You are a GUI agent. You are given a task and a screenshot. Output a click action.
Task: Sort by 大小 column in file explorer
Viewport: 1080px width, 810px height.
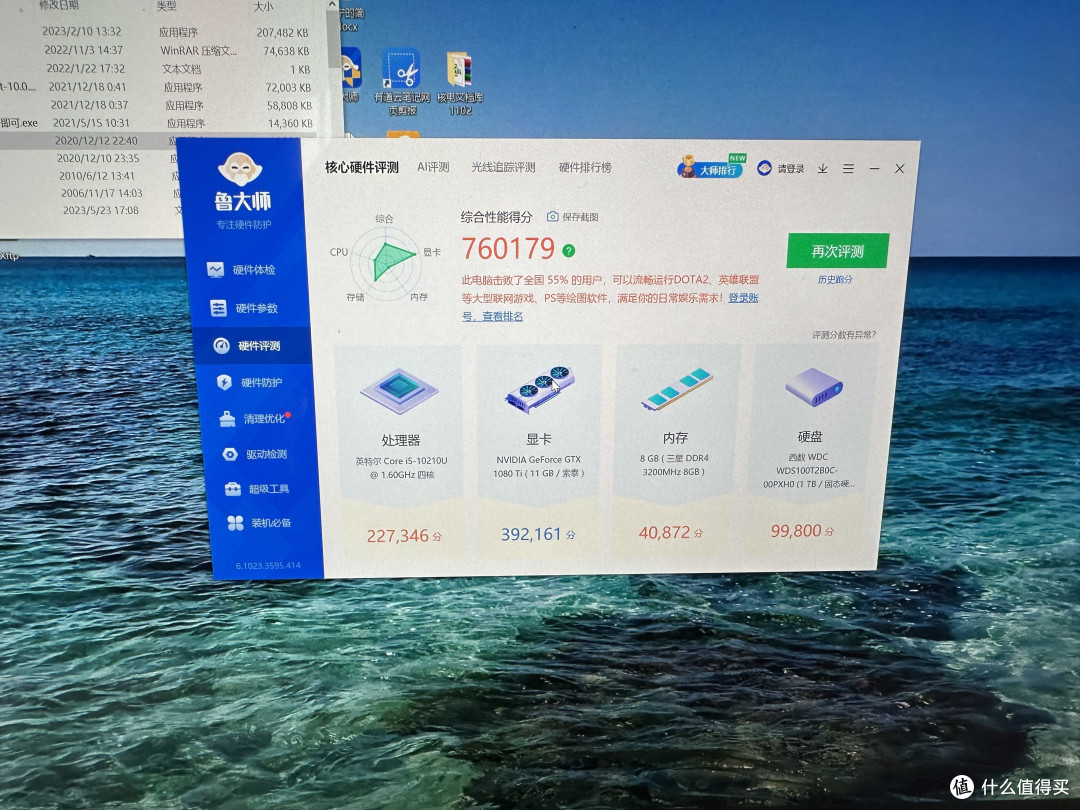(x=263, y=7)
